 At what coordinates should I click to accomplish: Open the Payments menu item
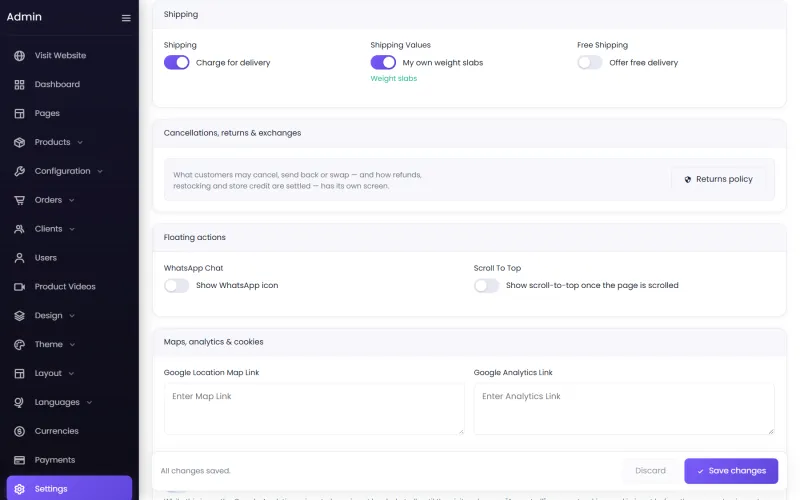tap(55, 460)
